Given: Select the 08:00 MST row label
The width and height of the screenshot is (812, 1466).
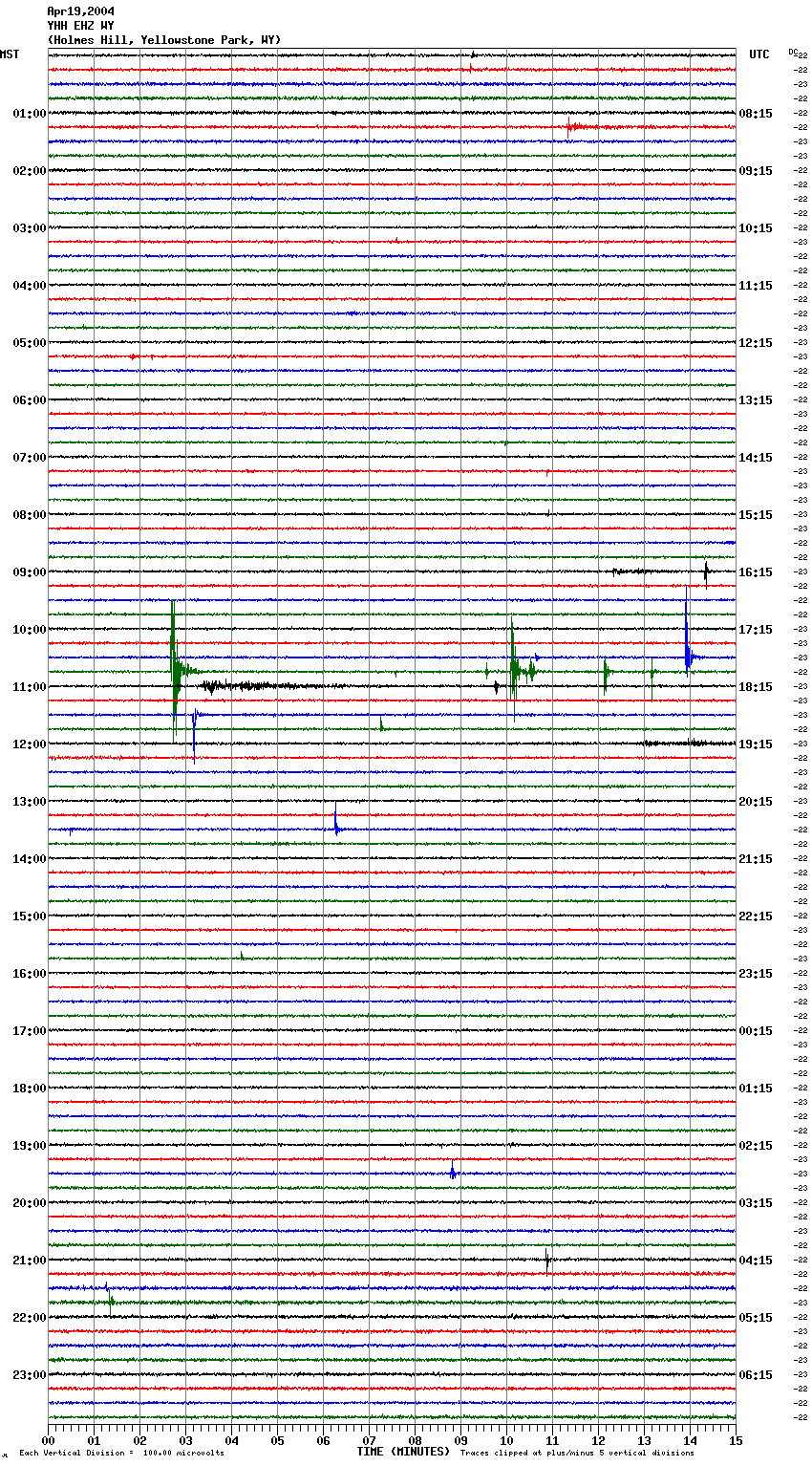Looking at the screenshot, I should [x=29, y=515].
